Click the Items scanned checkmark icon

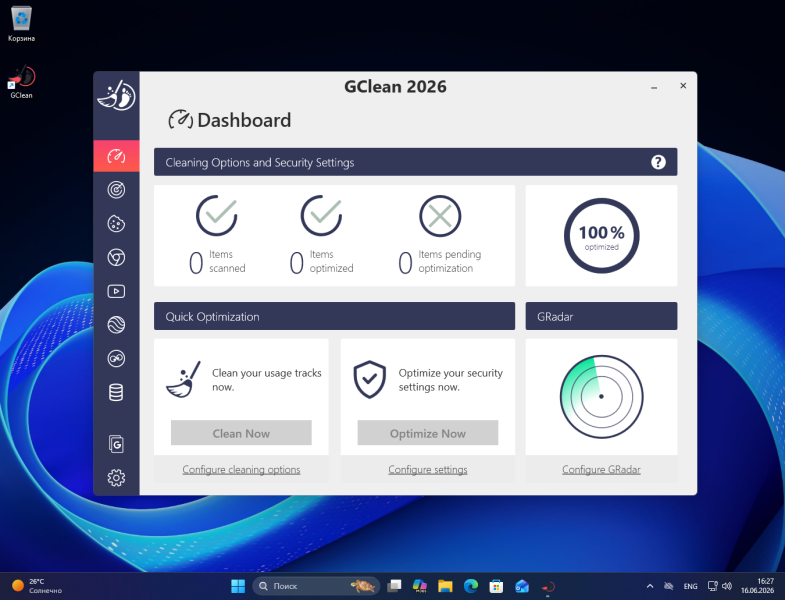click(x=216, y=215)
